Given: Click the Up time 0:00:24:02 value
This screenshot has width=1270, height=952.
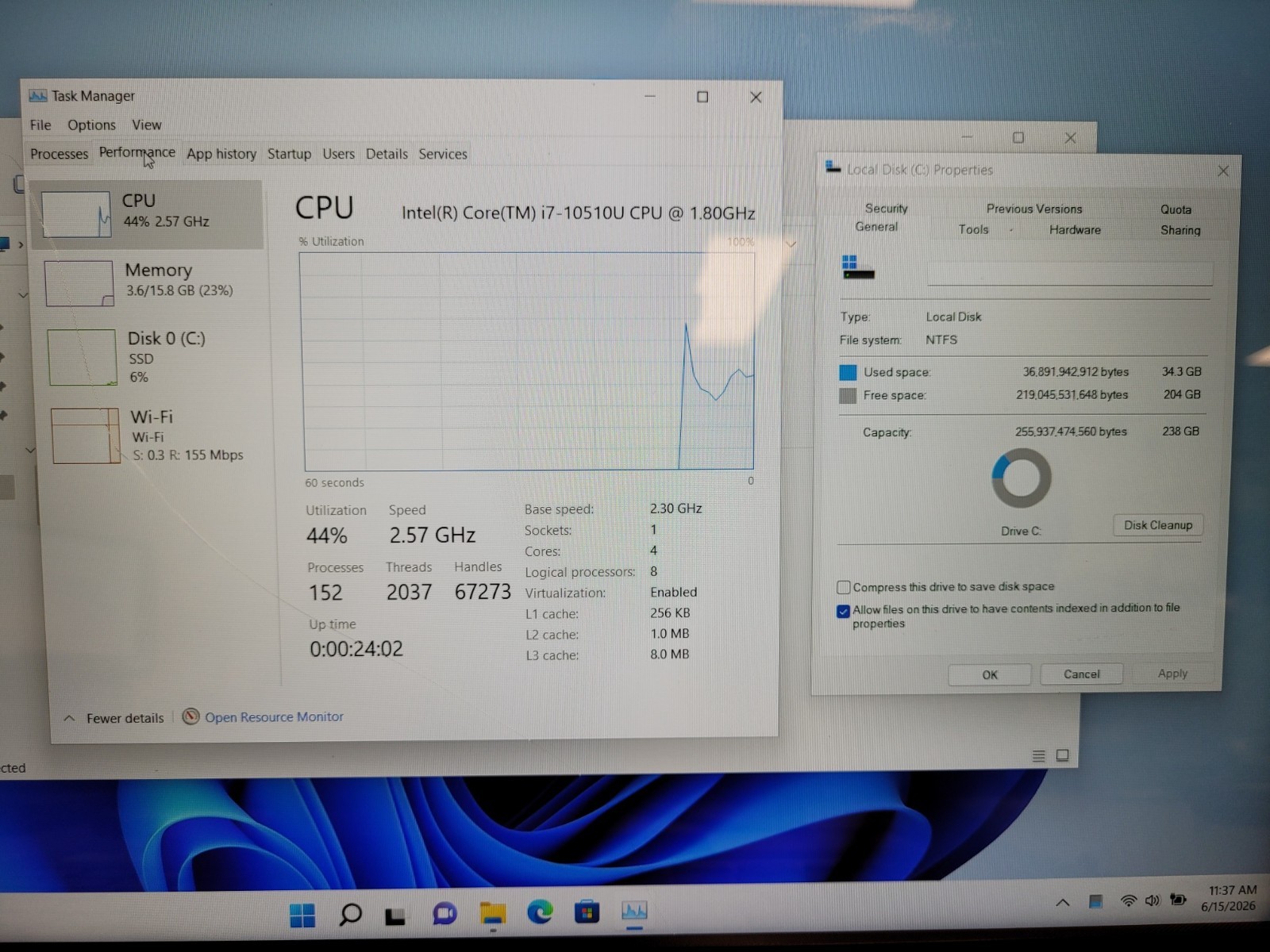Looking at the screenshot, I should pyautogui.click(x=356, y=649).
